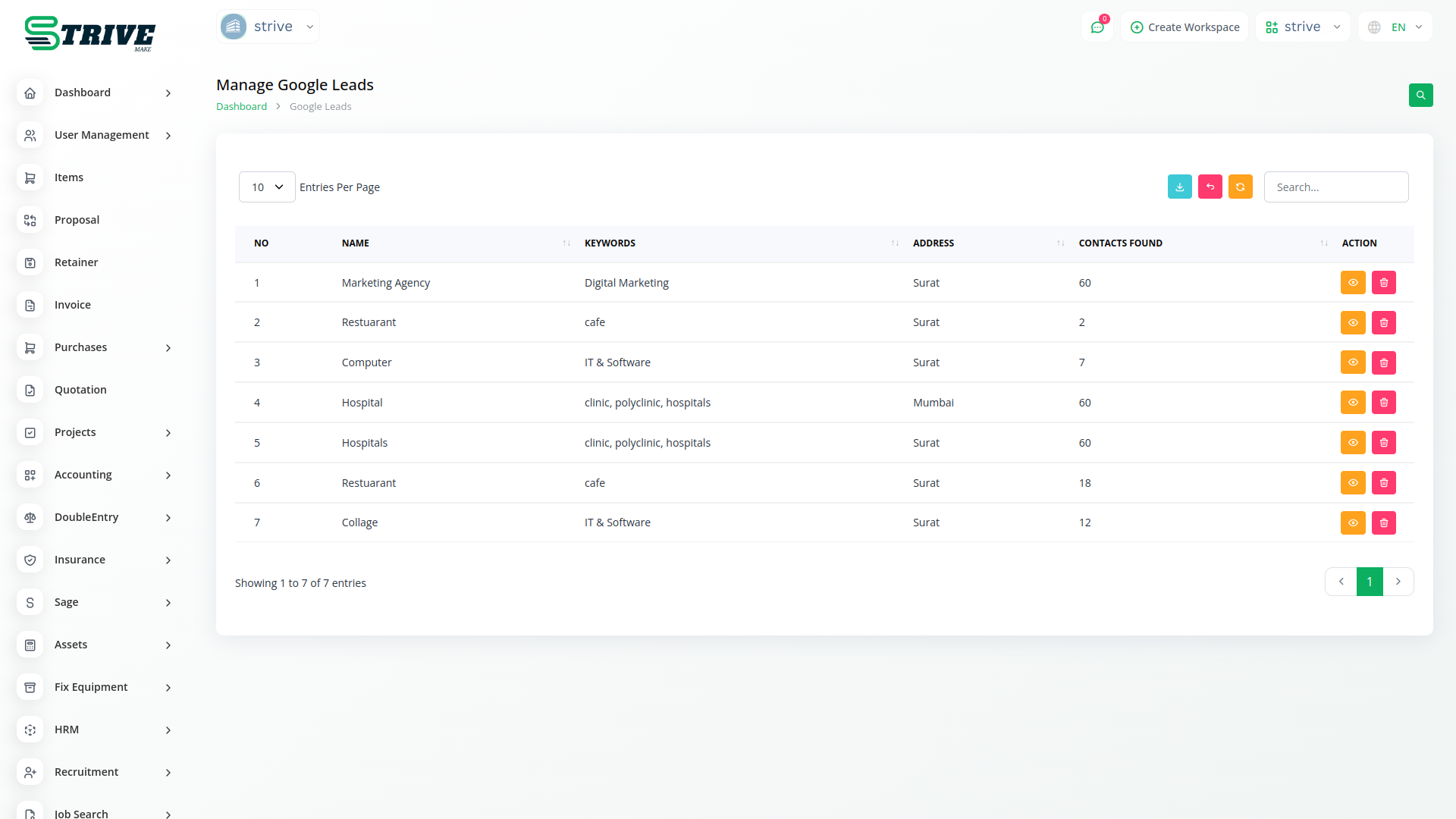The height and width of the screenshot is (819, 1456).
Task: Go to Proposal in sidebar
Action: 77,220
